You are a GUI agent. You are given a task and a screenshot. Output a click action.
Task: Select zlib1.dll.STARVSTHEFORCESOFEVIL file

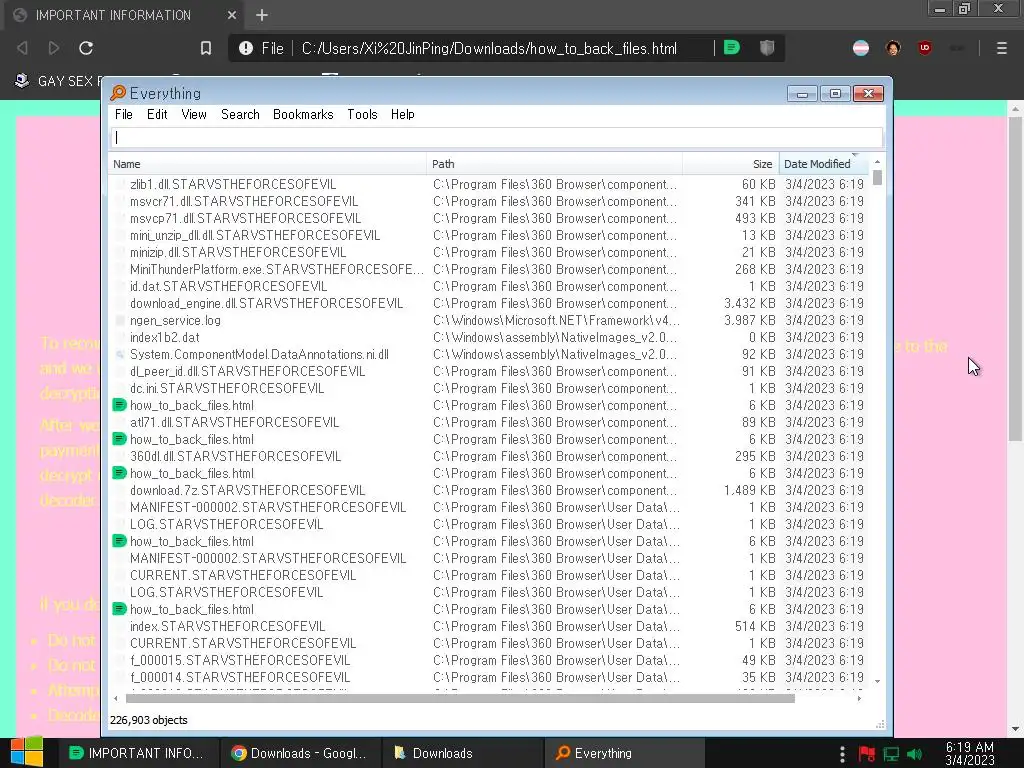pos(233,185)
